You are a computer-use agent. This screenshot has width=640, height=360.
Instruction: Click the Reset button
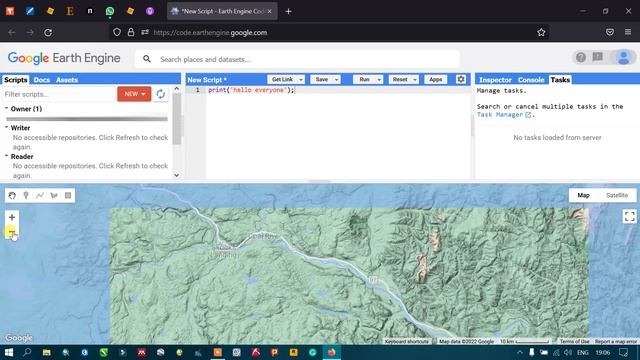[400, 80]
